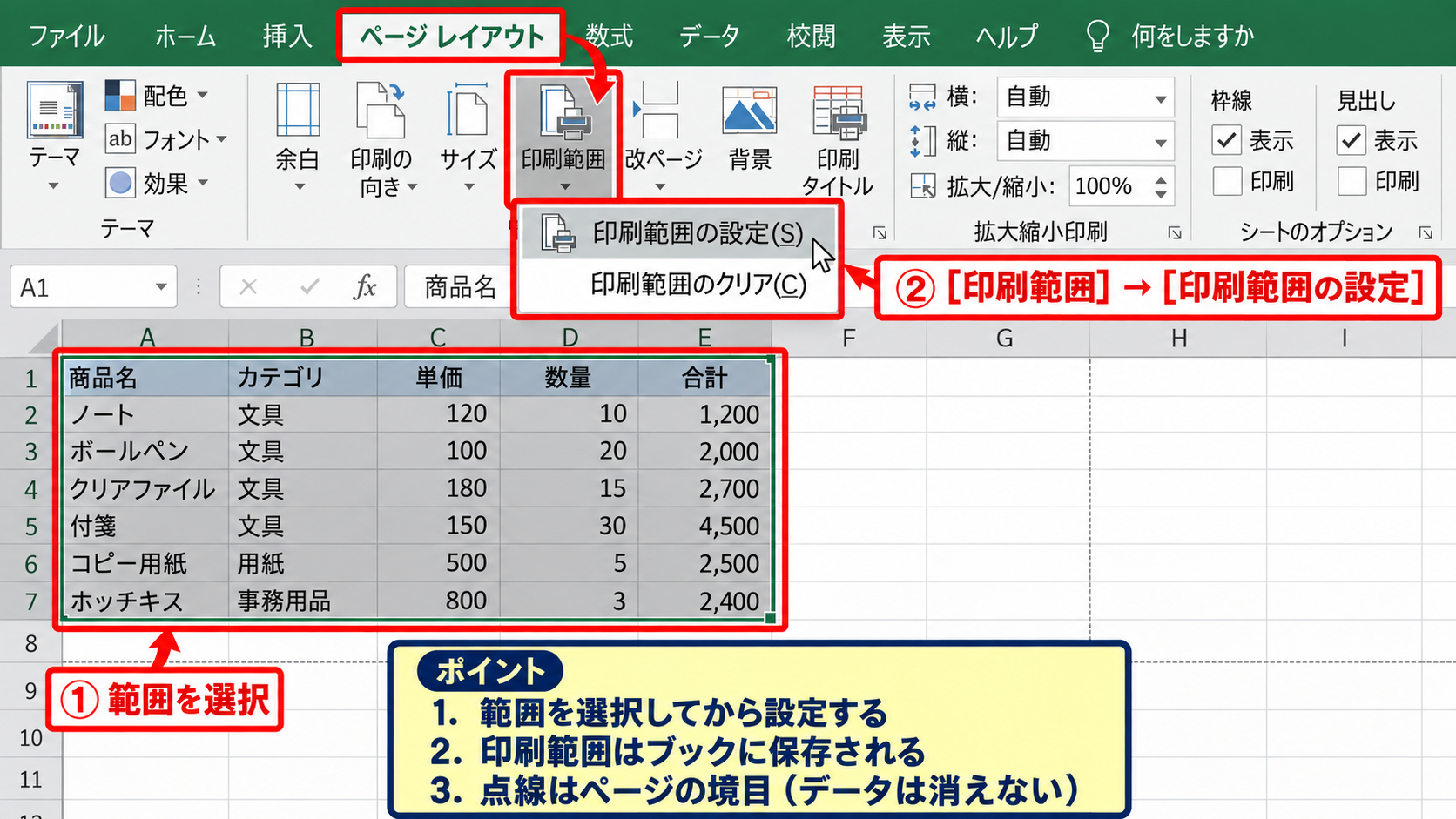Toggle the 枠線 印刷 checkbox
This screenshot has height=819, width=1456.
tap(1227, 182)
